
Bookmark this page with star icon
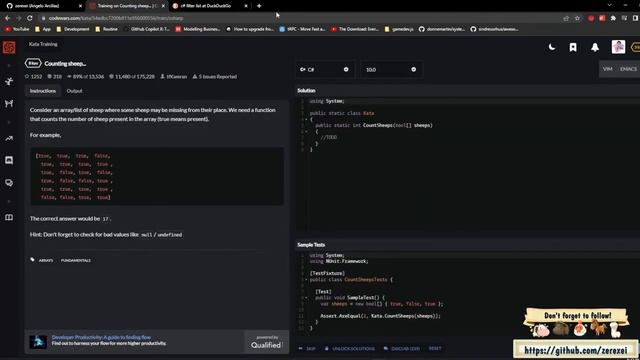coord(577,18)
